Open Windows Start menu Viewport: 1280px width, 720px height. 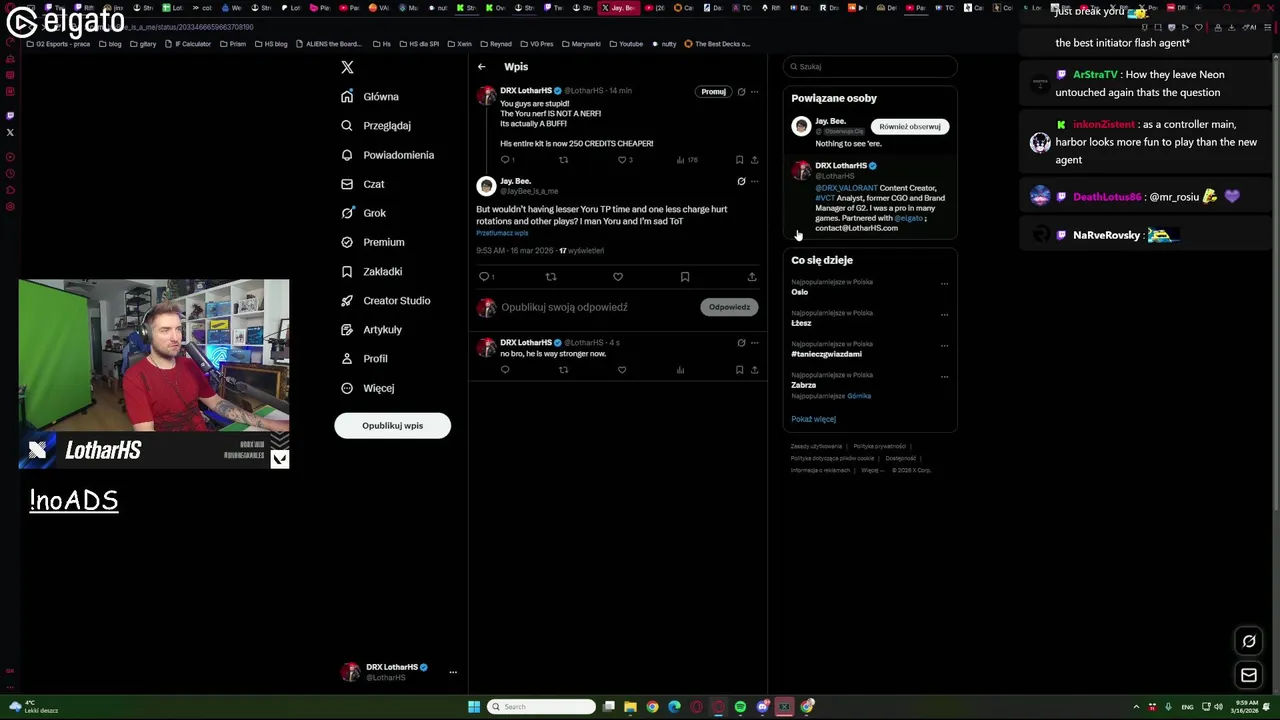pos(474,707)
